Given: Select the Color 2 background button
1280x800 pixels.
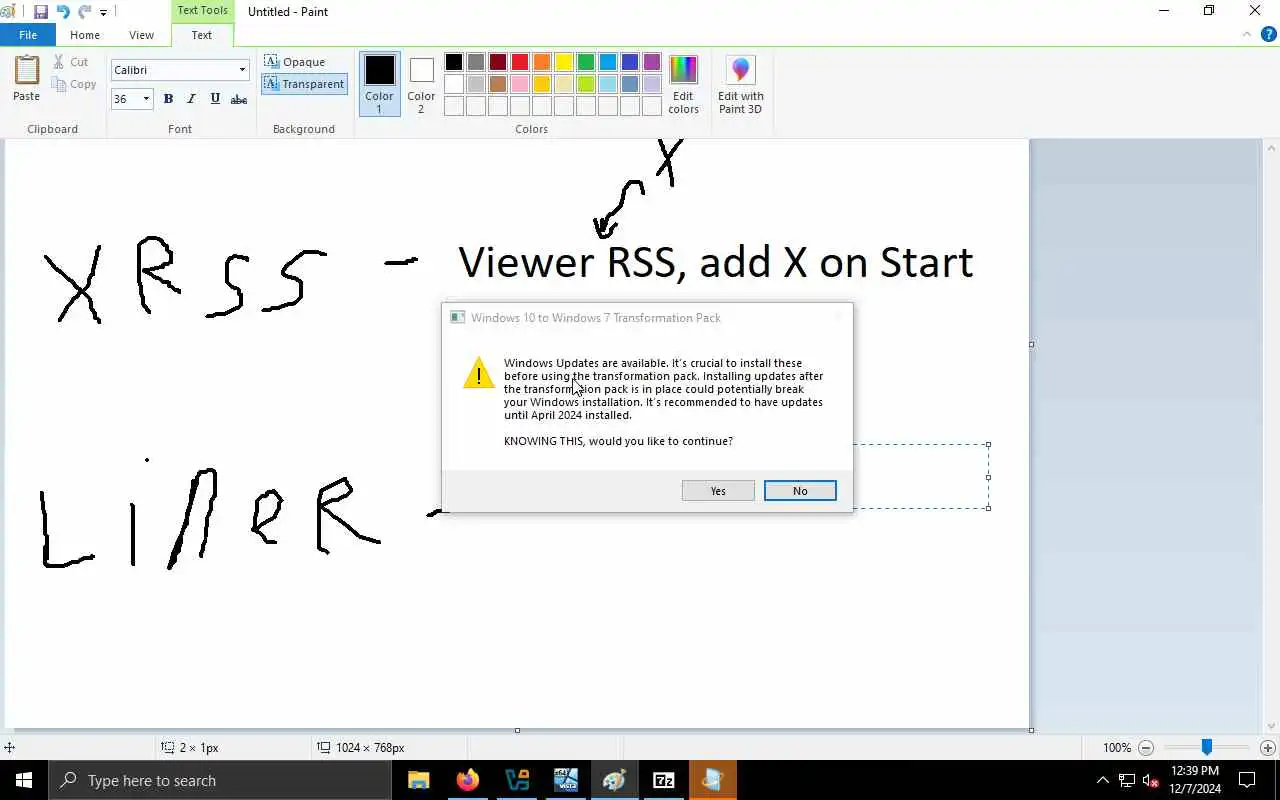Looking at the screenshot, I should [421, 84].
